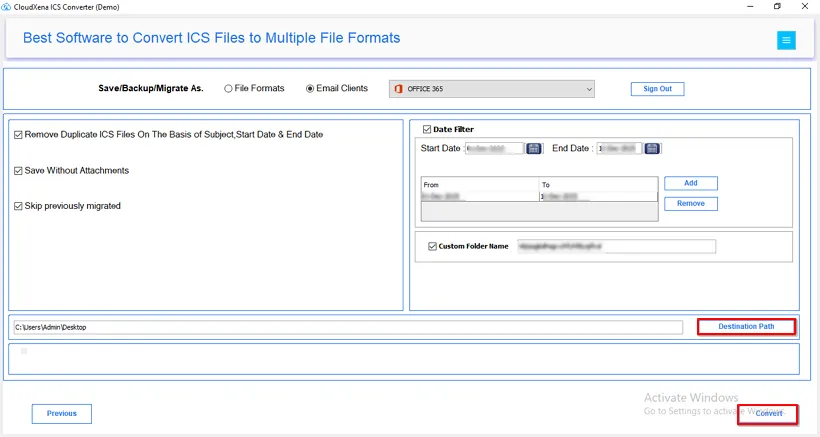Select the Email Clients radio button

tap(310, 89)
